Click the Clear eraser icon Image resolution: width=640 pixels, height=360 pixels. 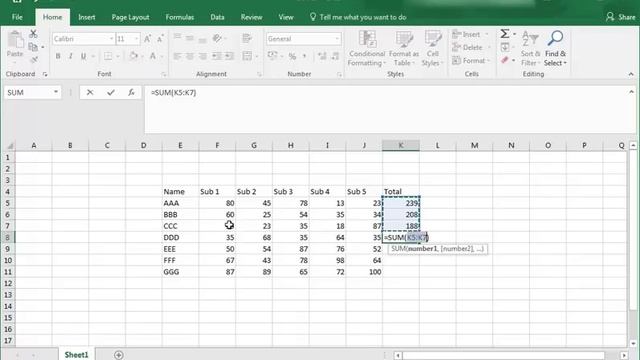(505, 60)
